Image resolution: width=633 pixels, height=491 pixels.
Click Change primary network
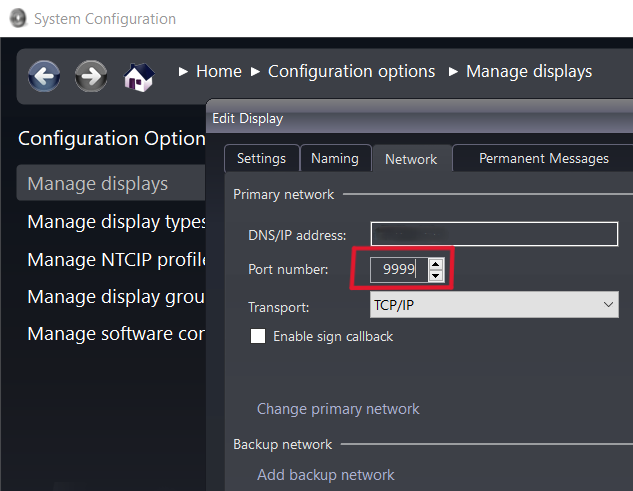(x=338, y=409)
